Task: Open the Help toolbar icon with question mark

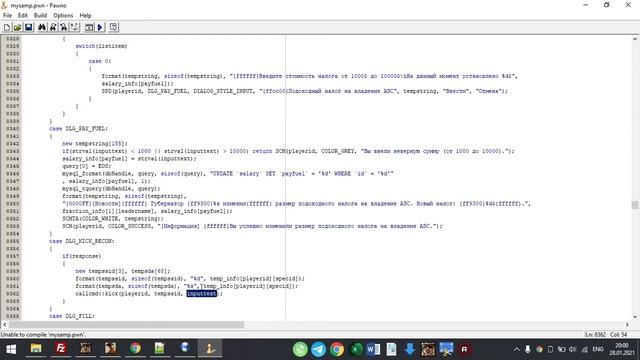Action: tap(113, 27)
